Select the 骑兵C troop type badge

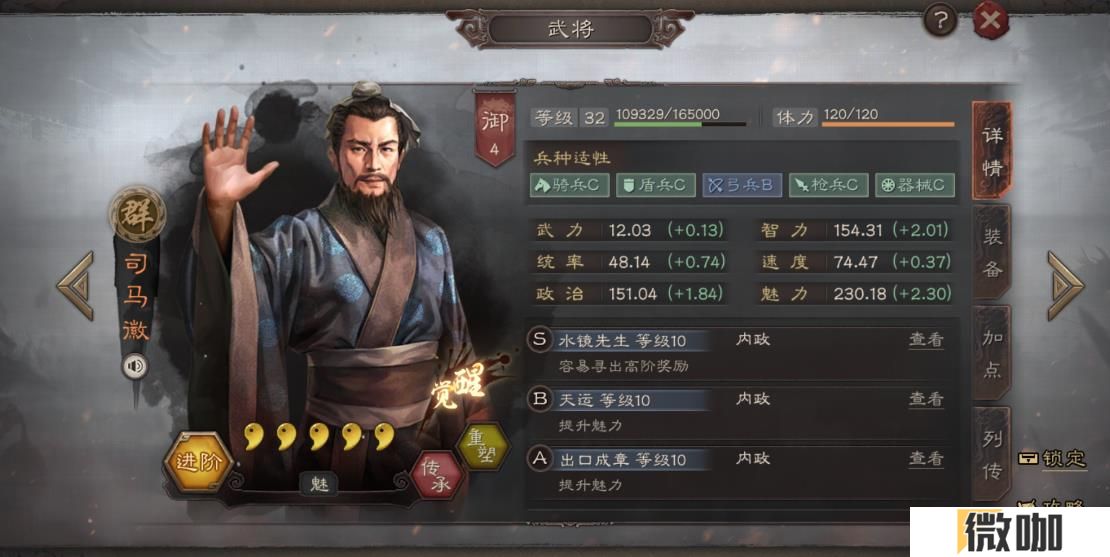569,185
